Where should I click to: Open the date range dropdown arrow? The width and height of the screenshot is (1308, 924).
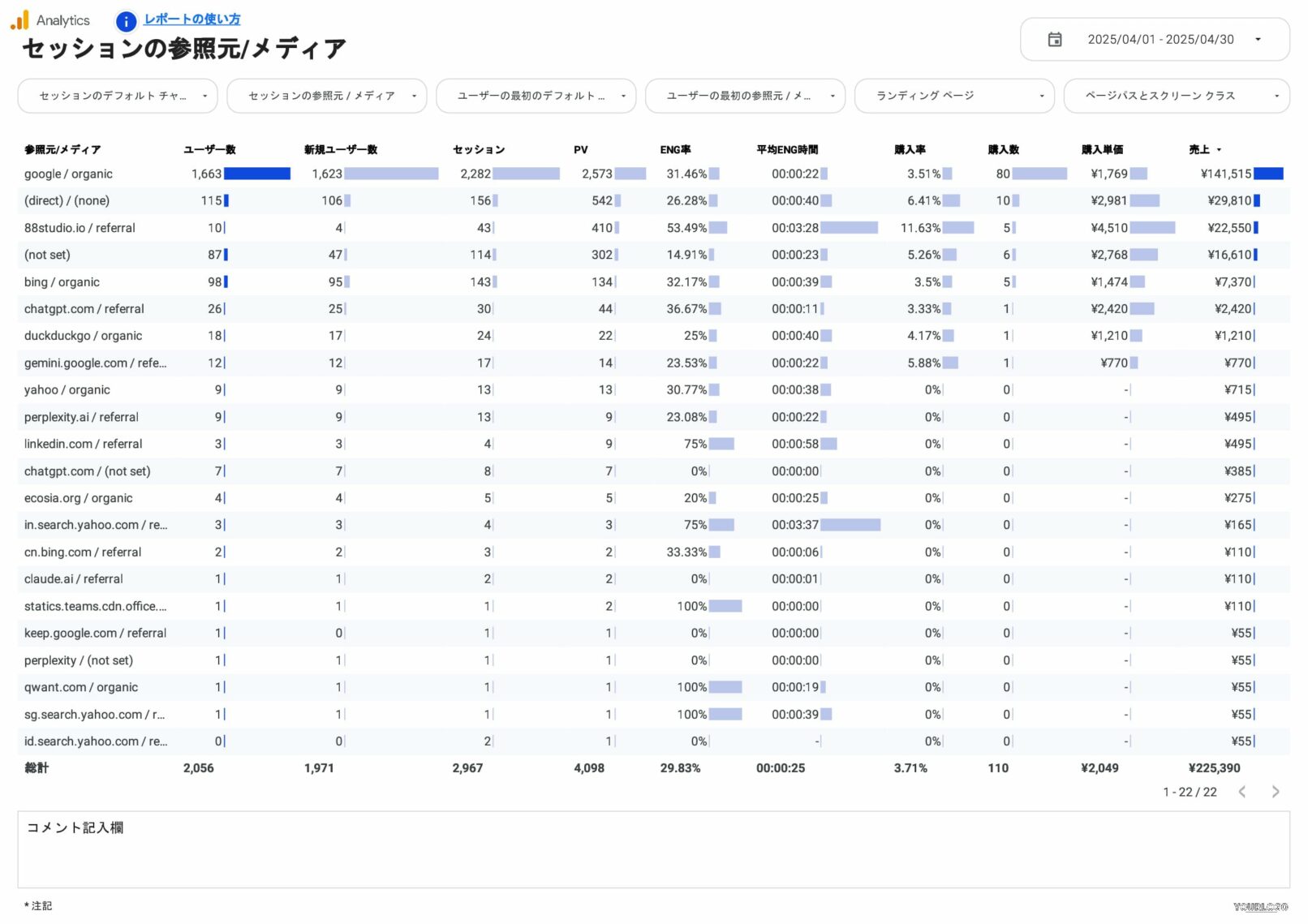(x=1258, y=39)
